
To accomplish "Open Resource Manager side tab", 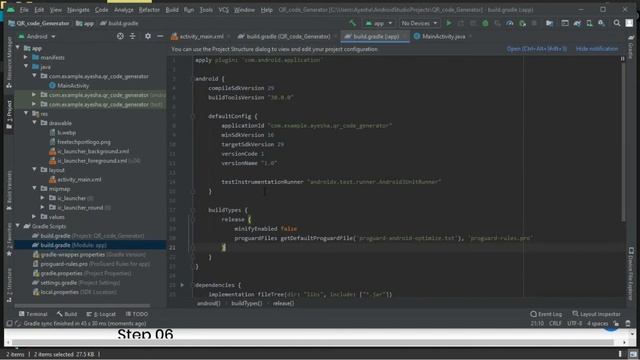I will 9,62.
